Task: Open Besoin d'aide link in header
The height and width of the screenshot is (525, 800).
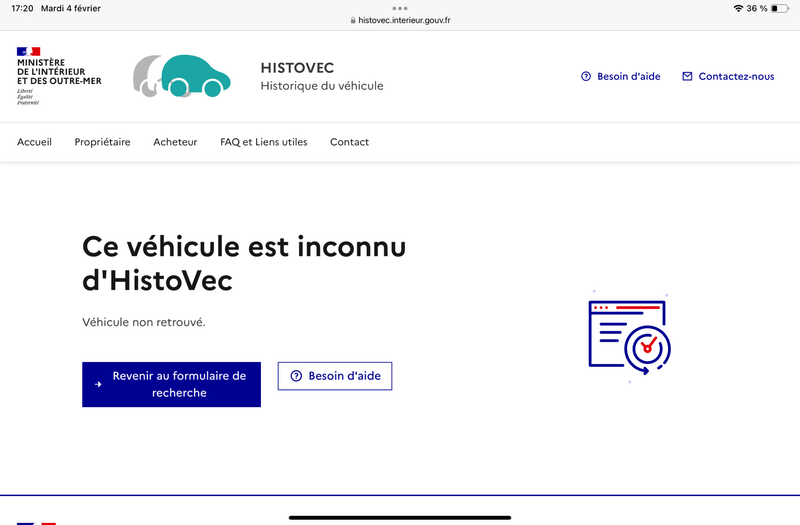Action: click(x=620, y=77)
